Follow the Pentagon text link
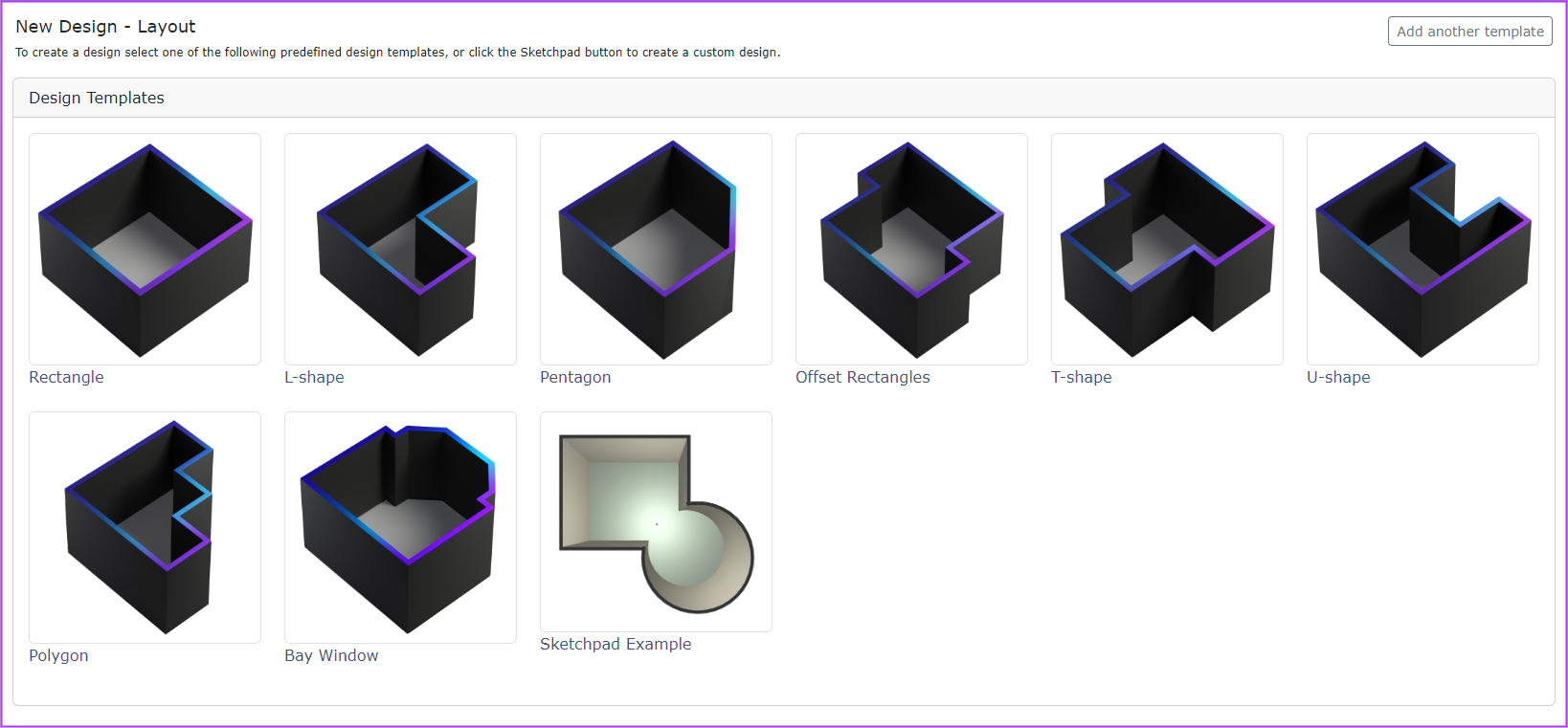Image resolution: width=1568 pixels, height=728 pixels. 575,377
